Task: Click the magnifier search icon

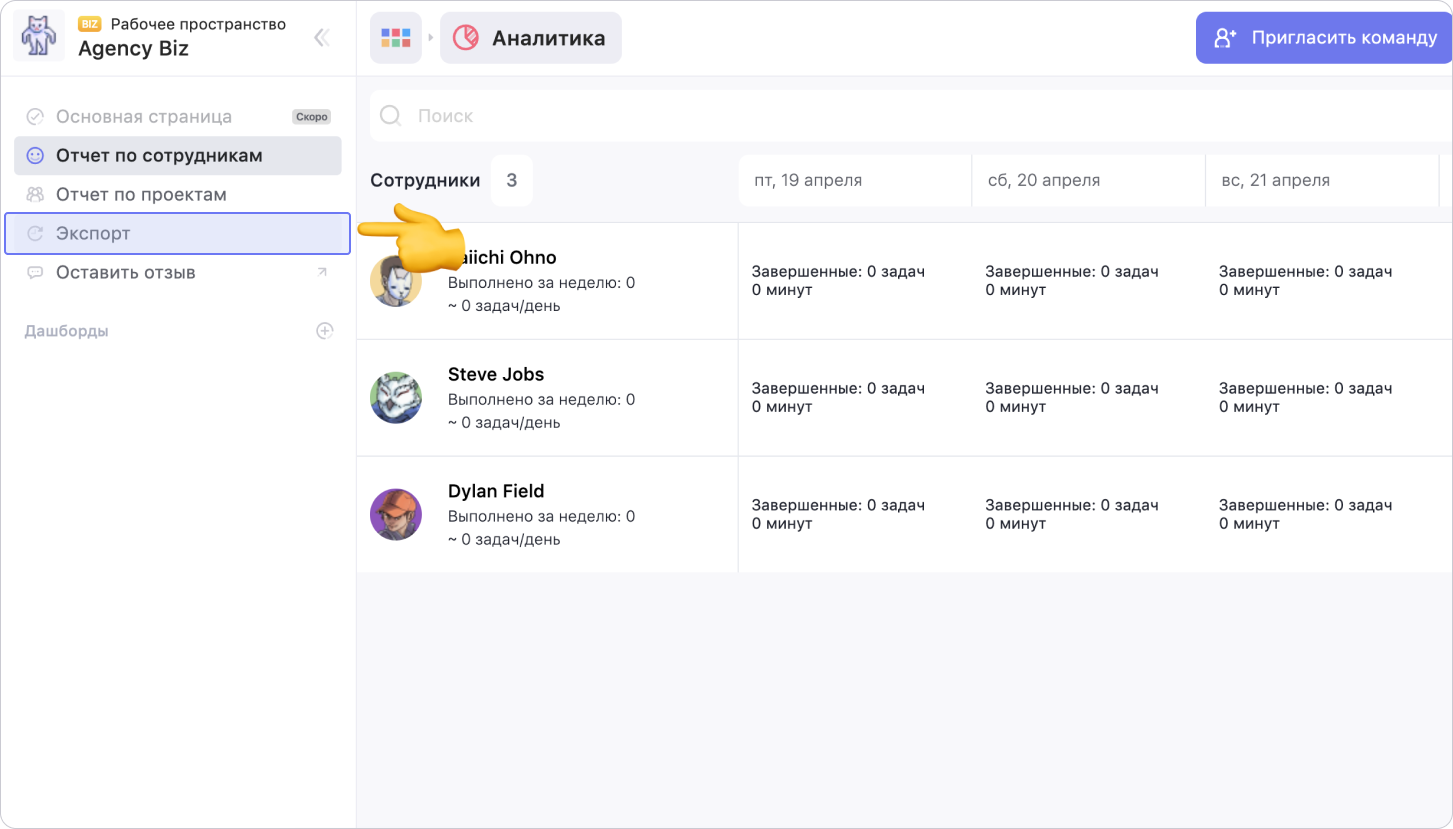Action: (391, 116)
